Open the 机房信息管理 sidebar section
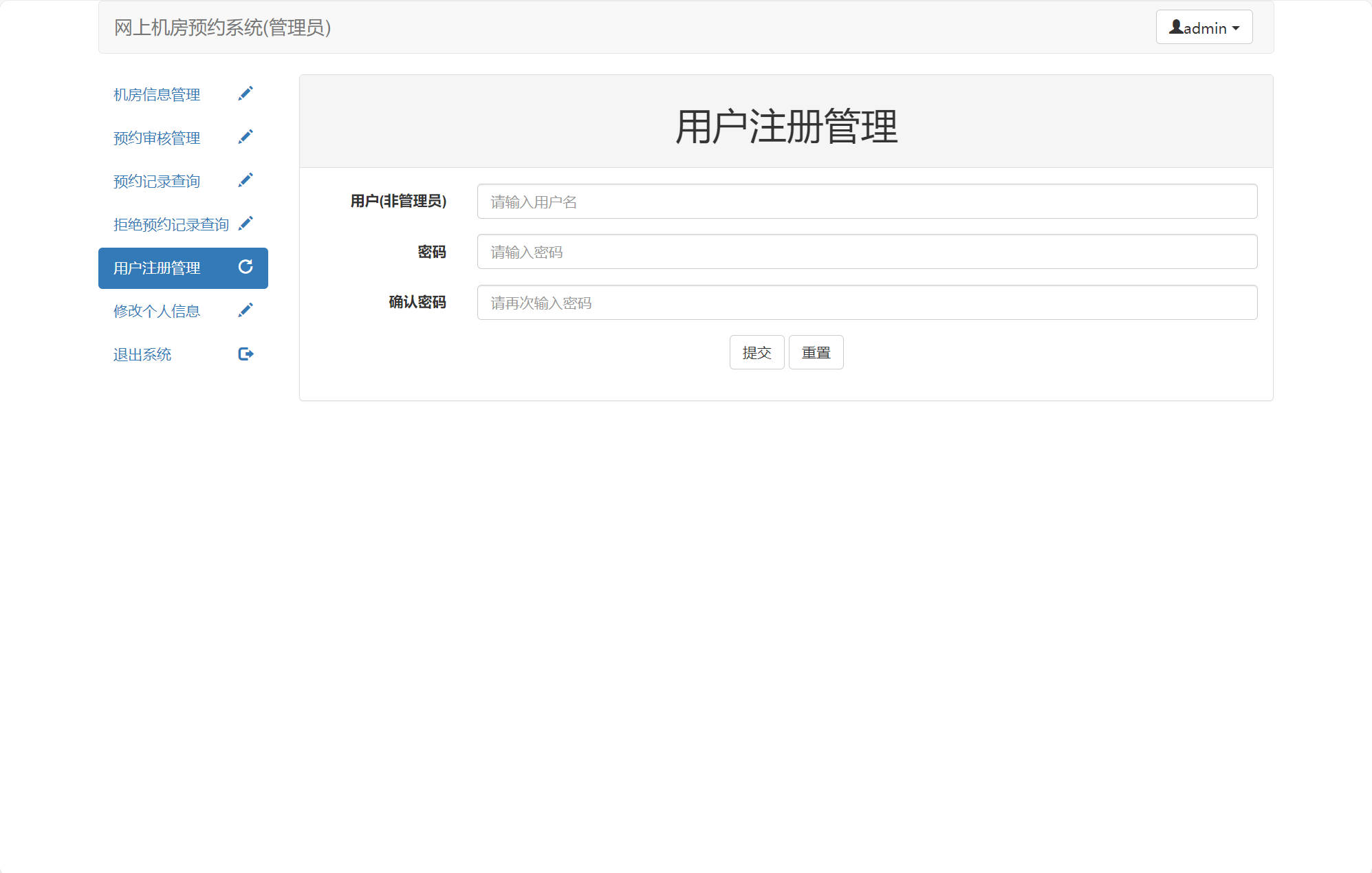The width and height of the screenshot is (1372, 873). pos(155,94)
